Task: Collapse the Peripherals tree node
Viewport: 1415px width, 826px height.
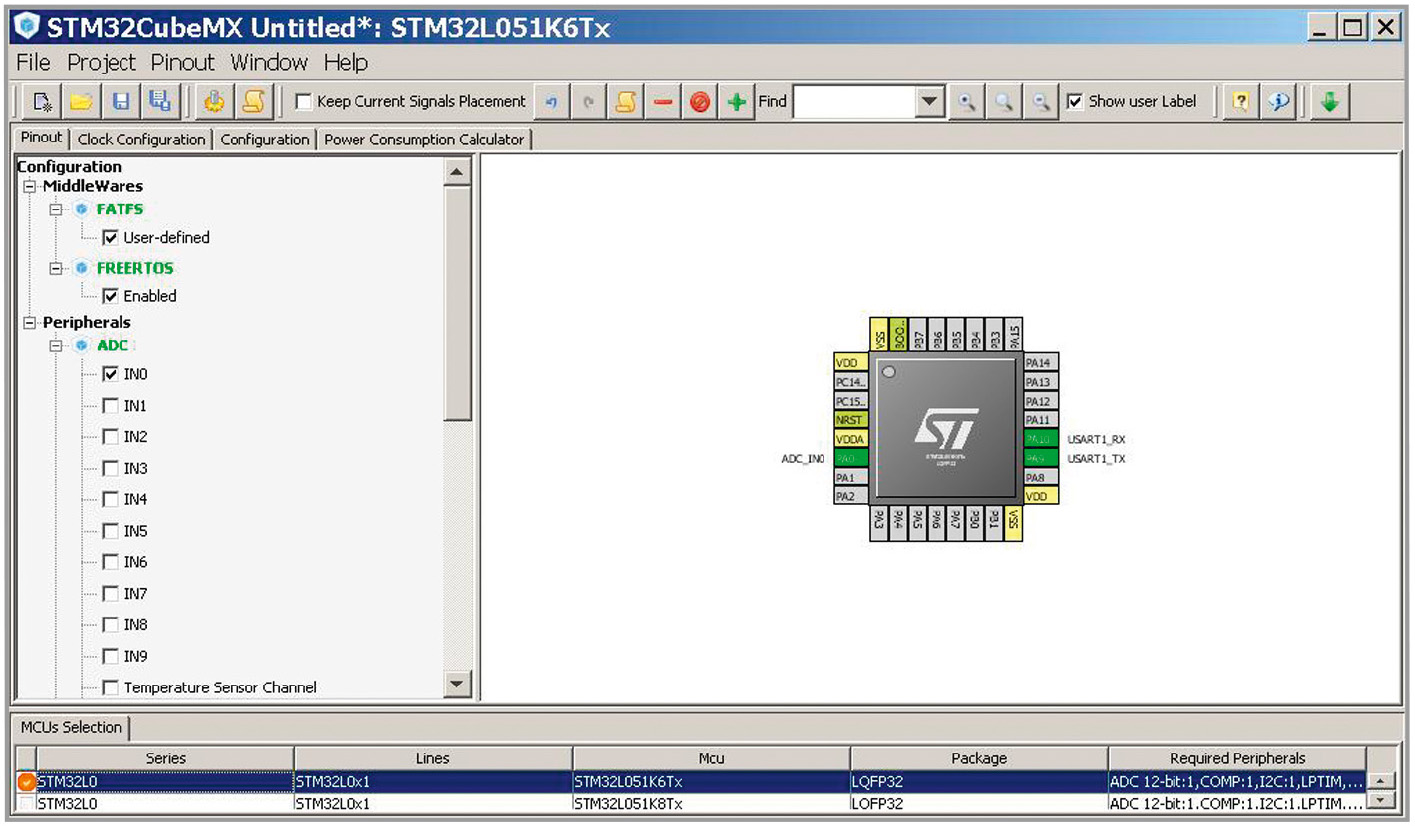Action: click(x=30, y=322)
